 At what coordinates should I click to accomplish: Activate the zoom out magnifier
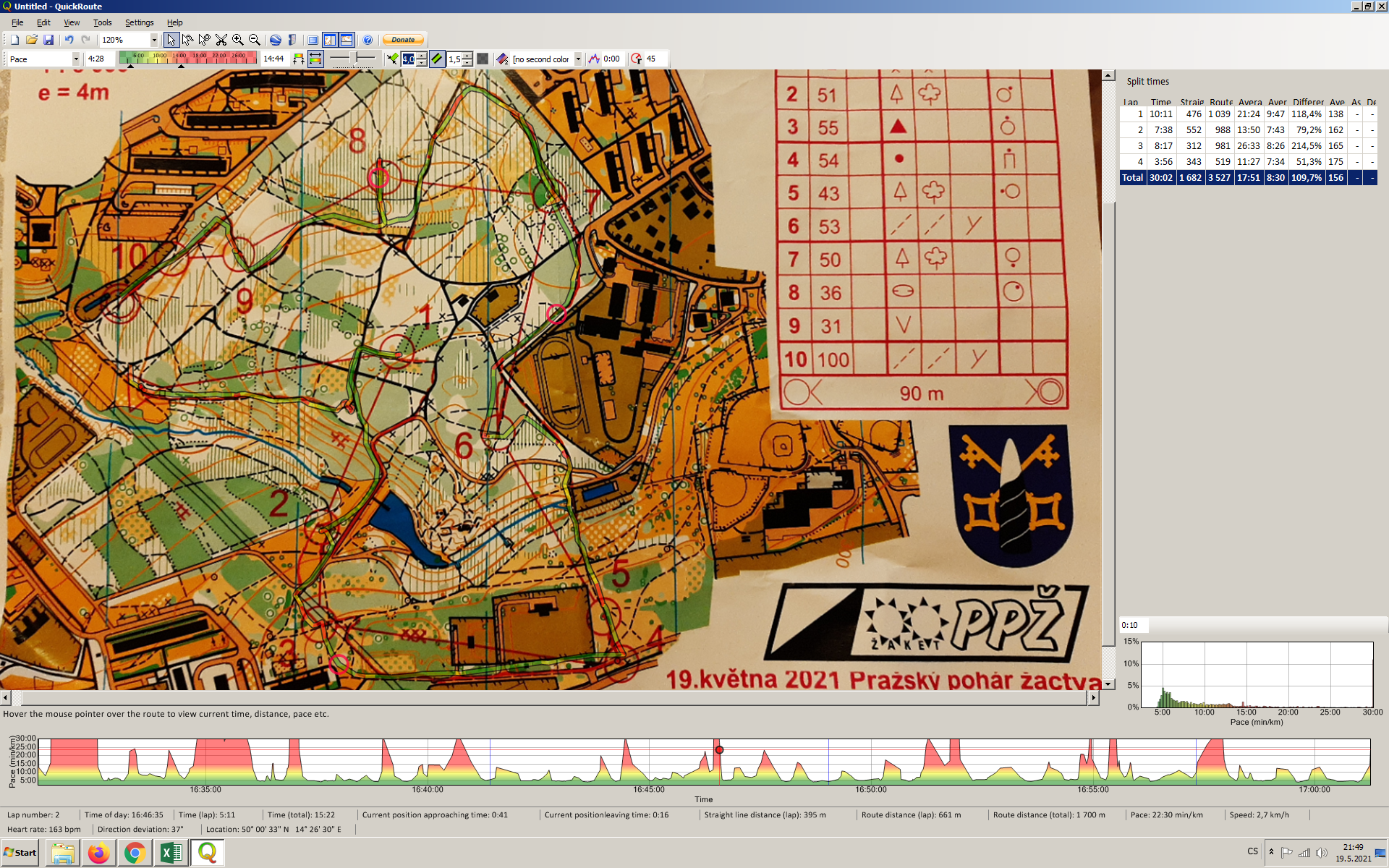(255, 40)
